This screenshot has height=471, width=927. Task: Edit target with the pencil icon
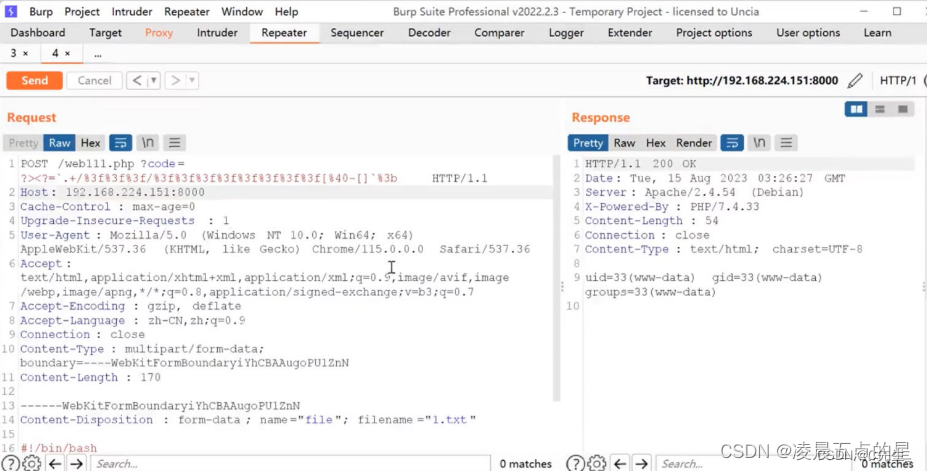click(x=855, y=80)
